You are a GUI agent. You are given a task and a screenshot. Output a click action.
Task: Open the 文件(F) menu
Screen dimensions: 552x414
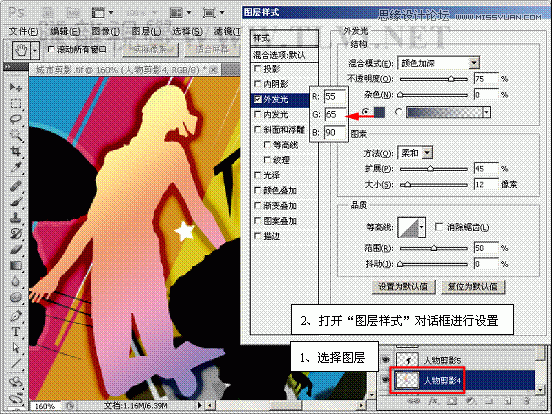23,32
